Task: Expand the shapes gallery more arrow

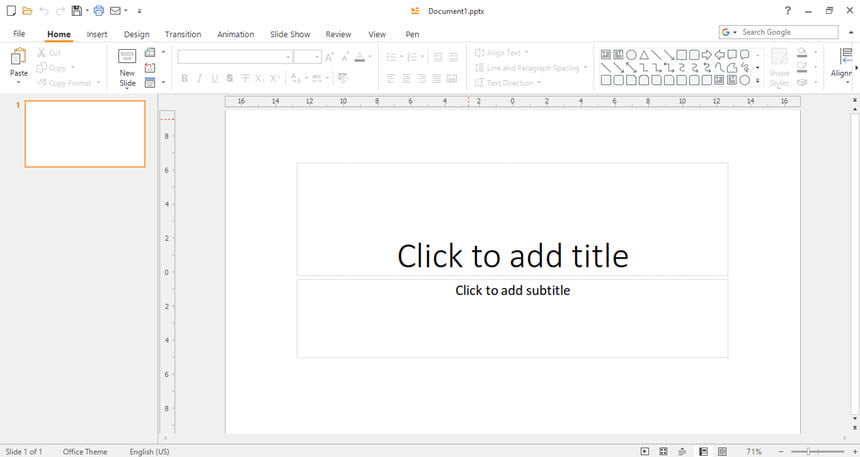Action: pyautogui.click(x=758, y=81)
